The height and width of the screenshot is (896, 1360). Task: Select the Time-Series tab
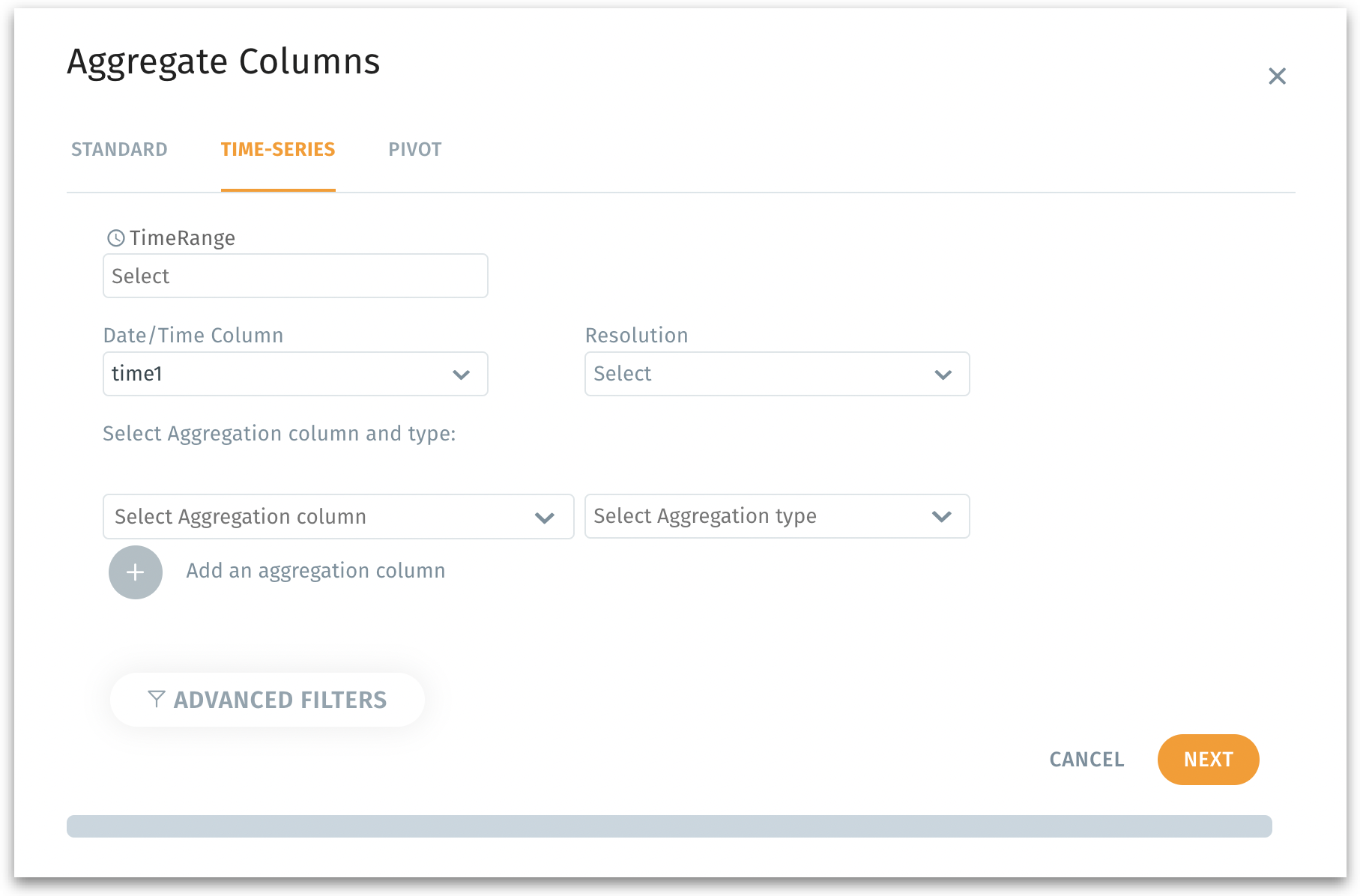coord(278,150)
